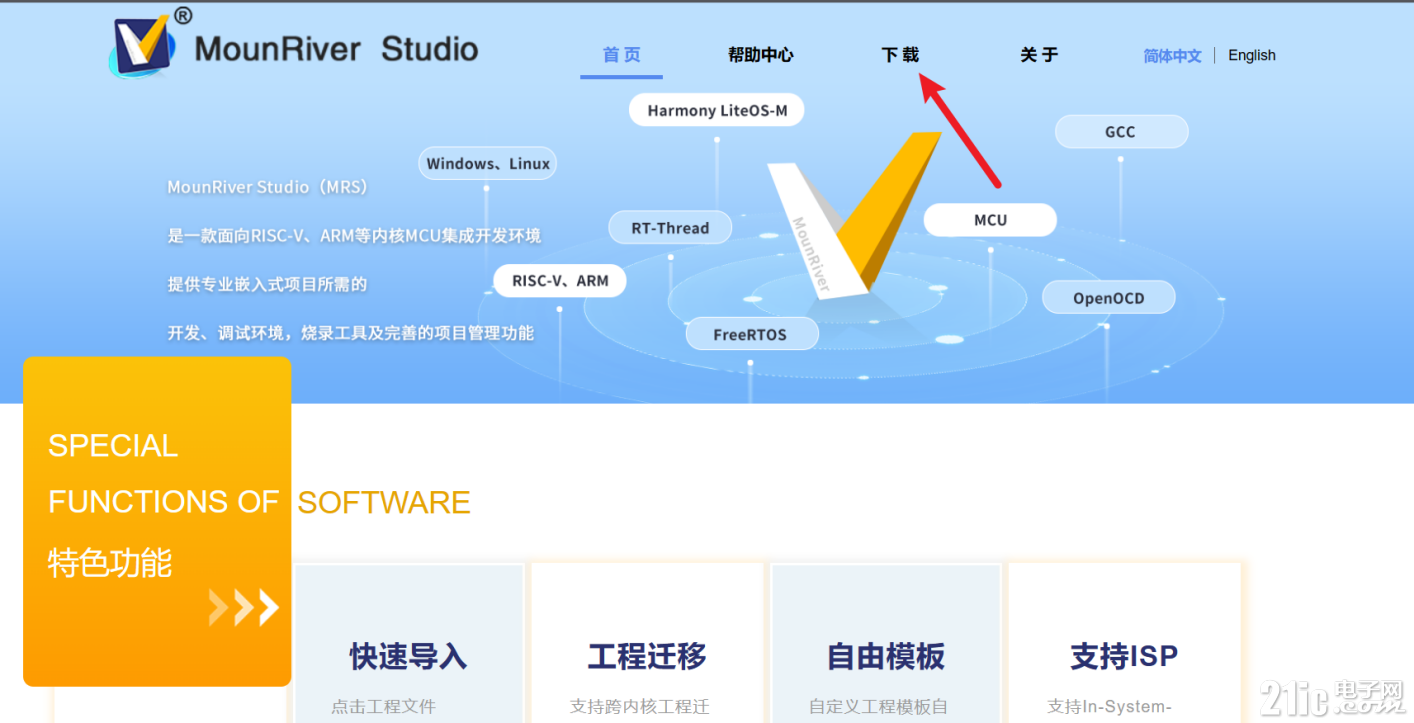Click the FreeRTOS bubble
1414x723 pixels.
[x=751, y=334]
